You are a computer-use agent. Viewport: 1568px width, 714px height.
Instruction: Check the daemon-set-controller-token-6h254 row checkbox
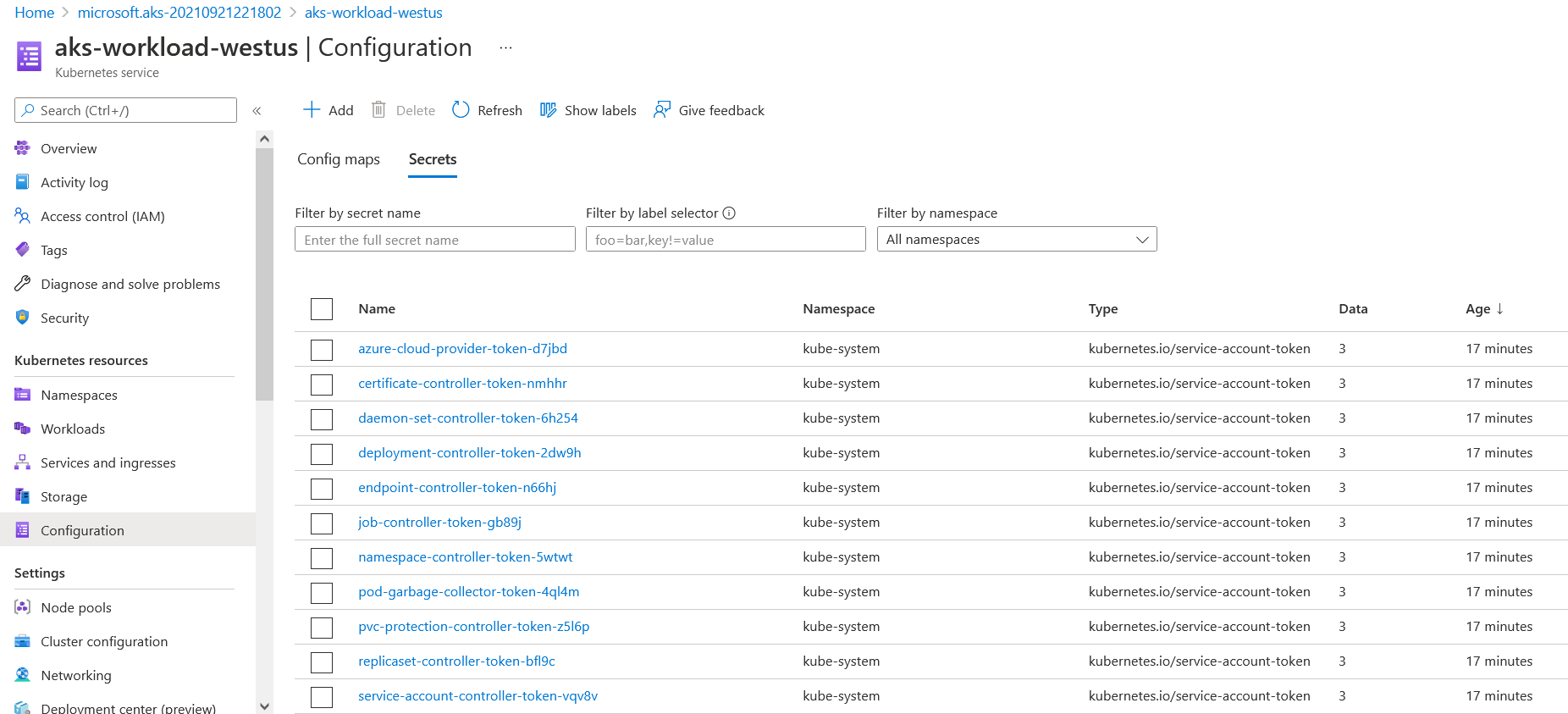click(322, 419)
